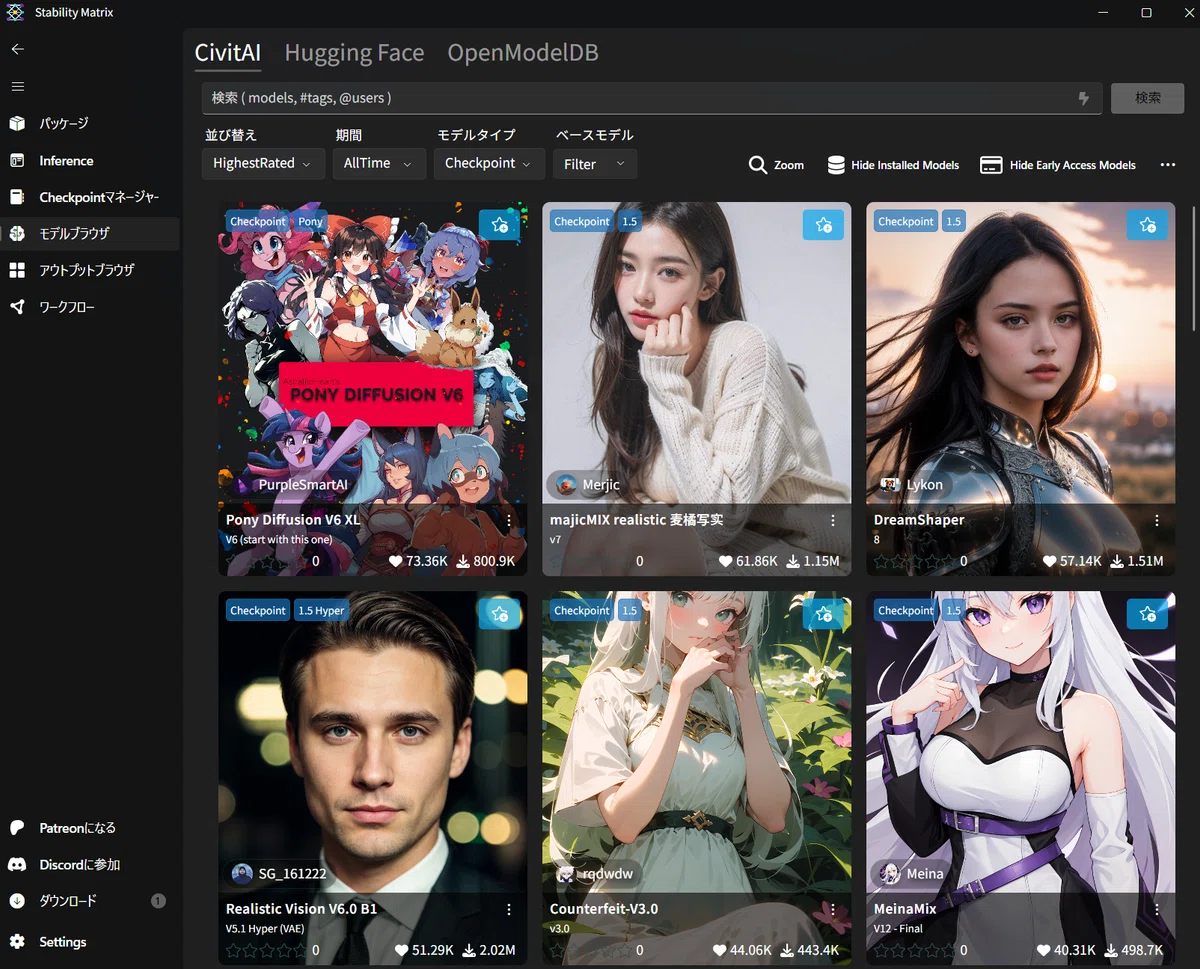
Task: Toggle Hide Installed Models
Action: 893,165
